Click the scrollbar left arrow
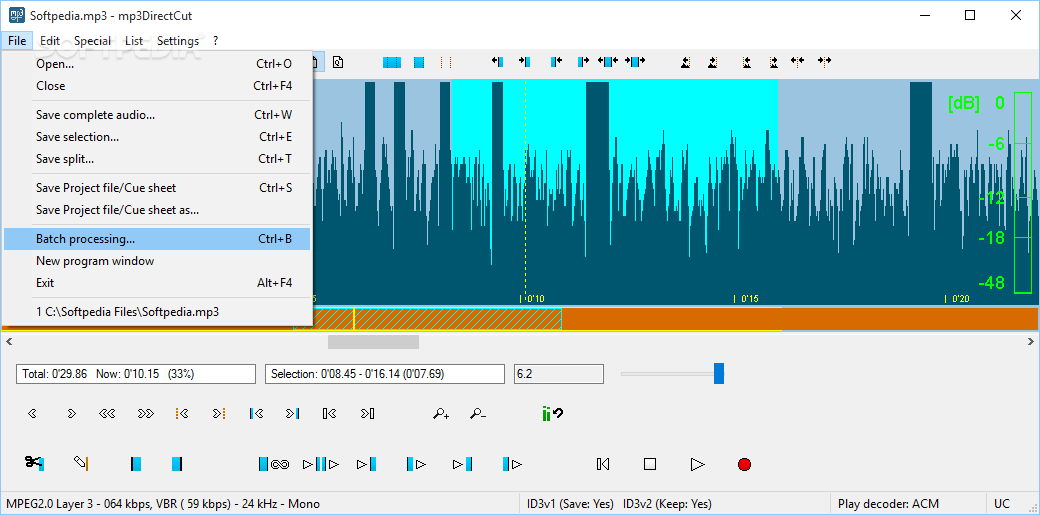Image resolution: width=1040 pixels, height=515 pixels. [x=8, y=342]
